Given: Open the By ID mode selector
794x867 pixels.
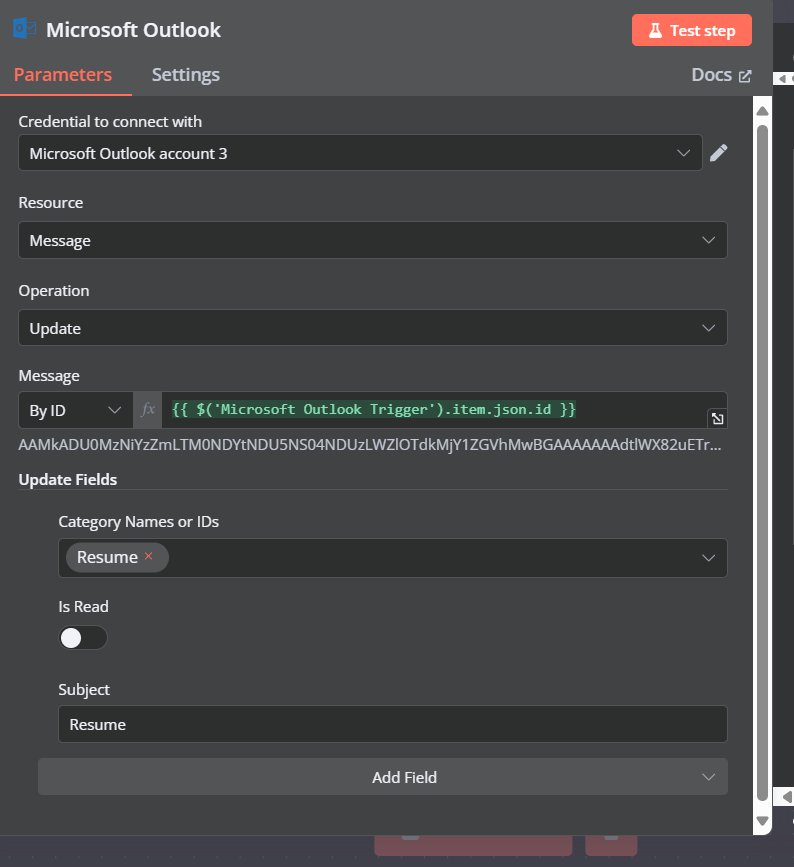Looking at the screenshot, I should (x=76, y=410).
